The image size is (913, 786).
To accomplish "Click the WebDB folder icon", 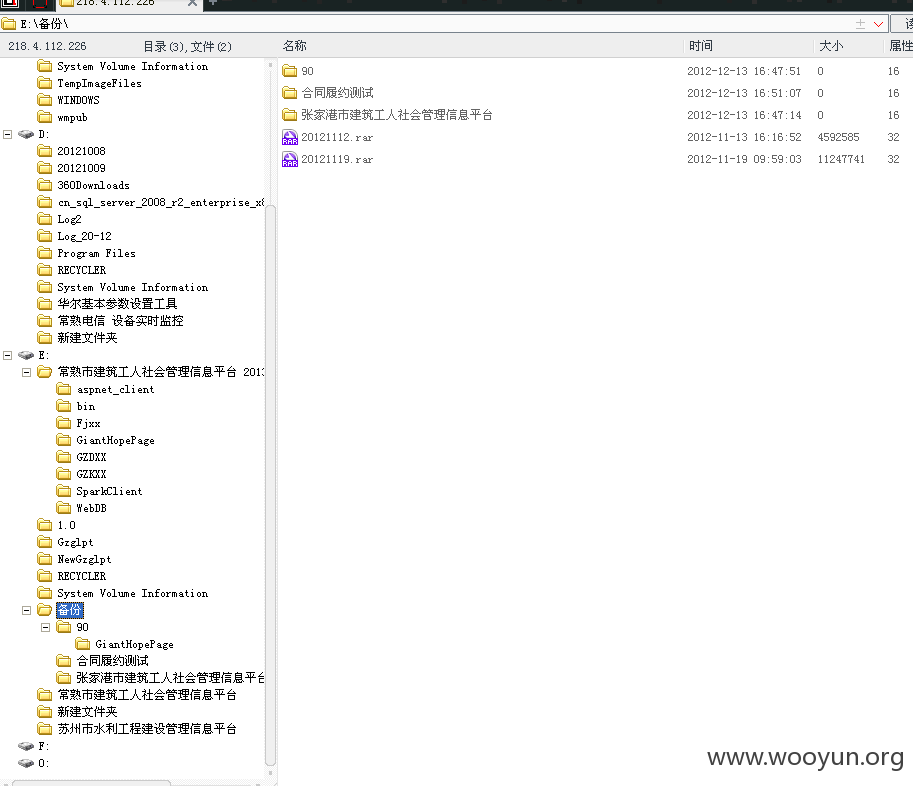I will [x=64, y=508].
